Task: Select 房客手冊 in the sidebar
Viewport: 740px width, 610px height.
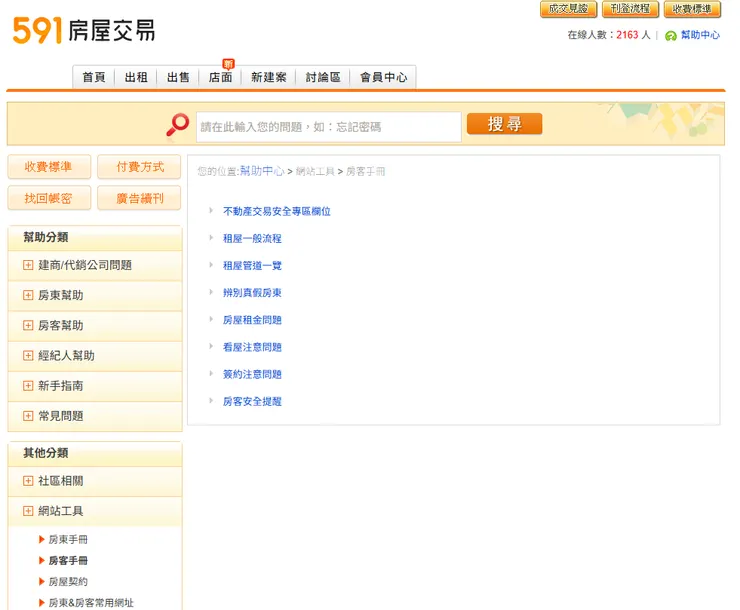Action: 68,560
